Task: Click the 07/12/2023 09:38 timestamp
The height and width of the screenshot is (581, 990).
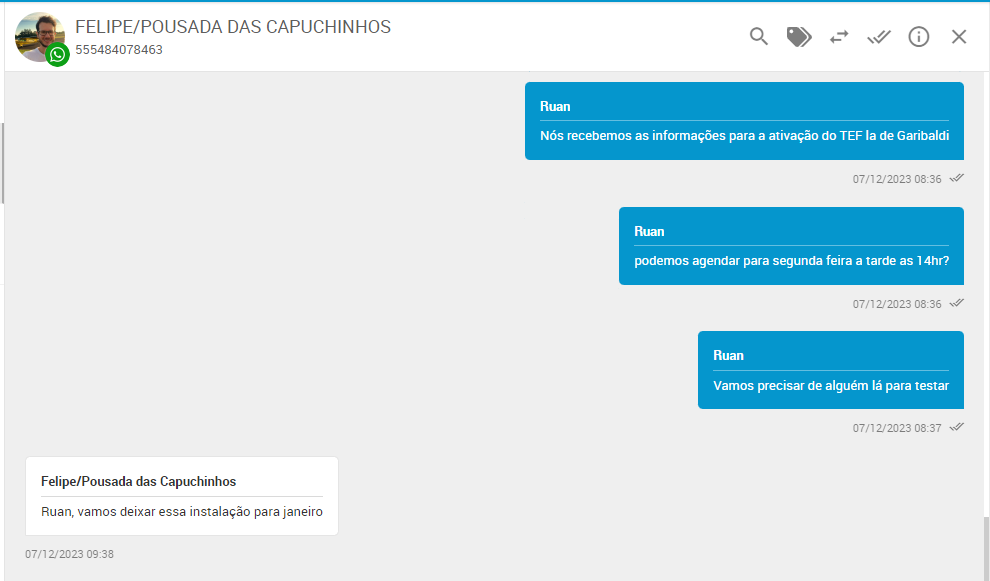Action: [70, 554]
